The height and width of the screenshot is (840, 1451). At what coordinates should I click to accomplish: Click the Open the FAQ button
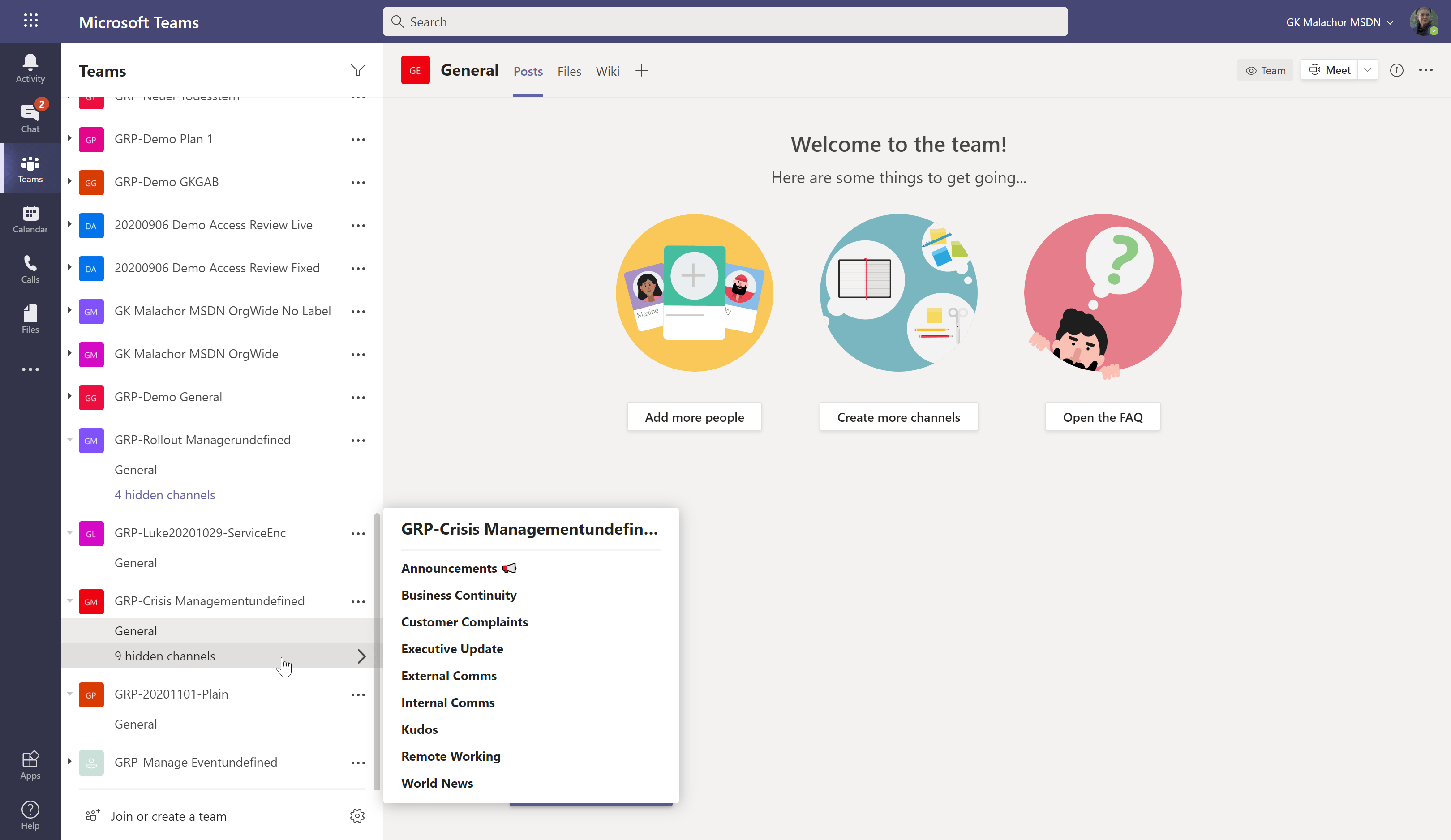1103,417
